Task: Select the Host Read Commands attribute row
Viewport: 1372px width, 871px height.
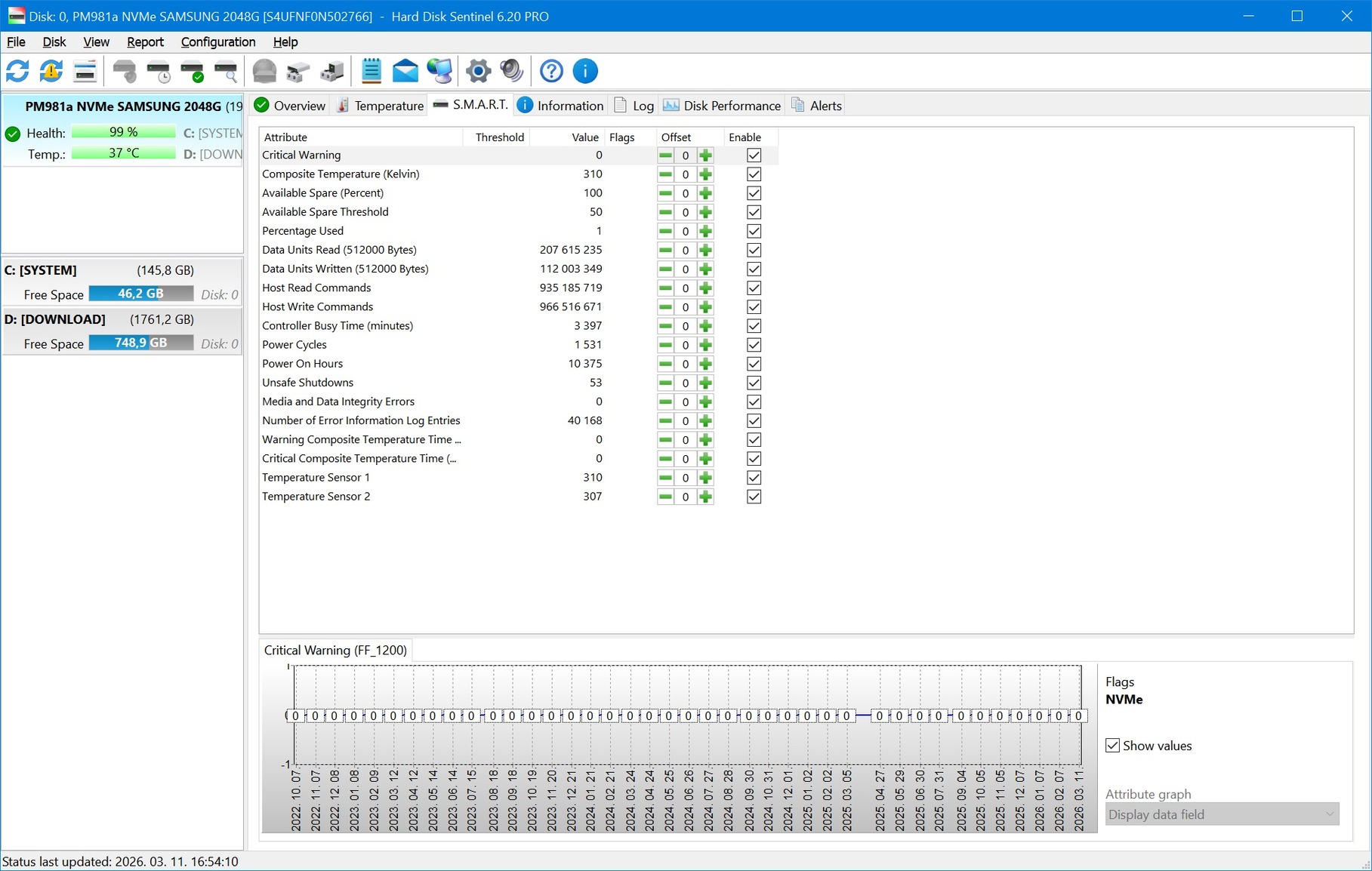Action: pos(518,288)
